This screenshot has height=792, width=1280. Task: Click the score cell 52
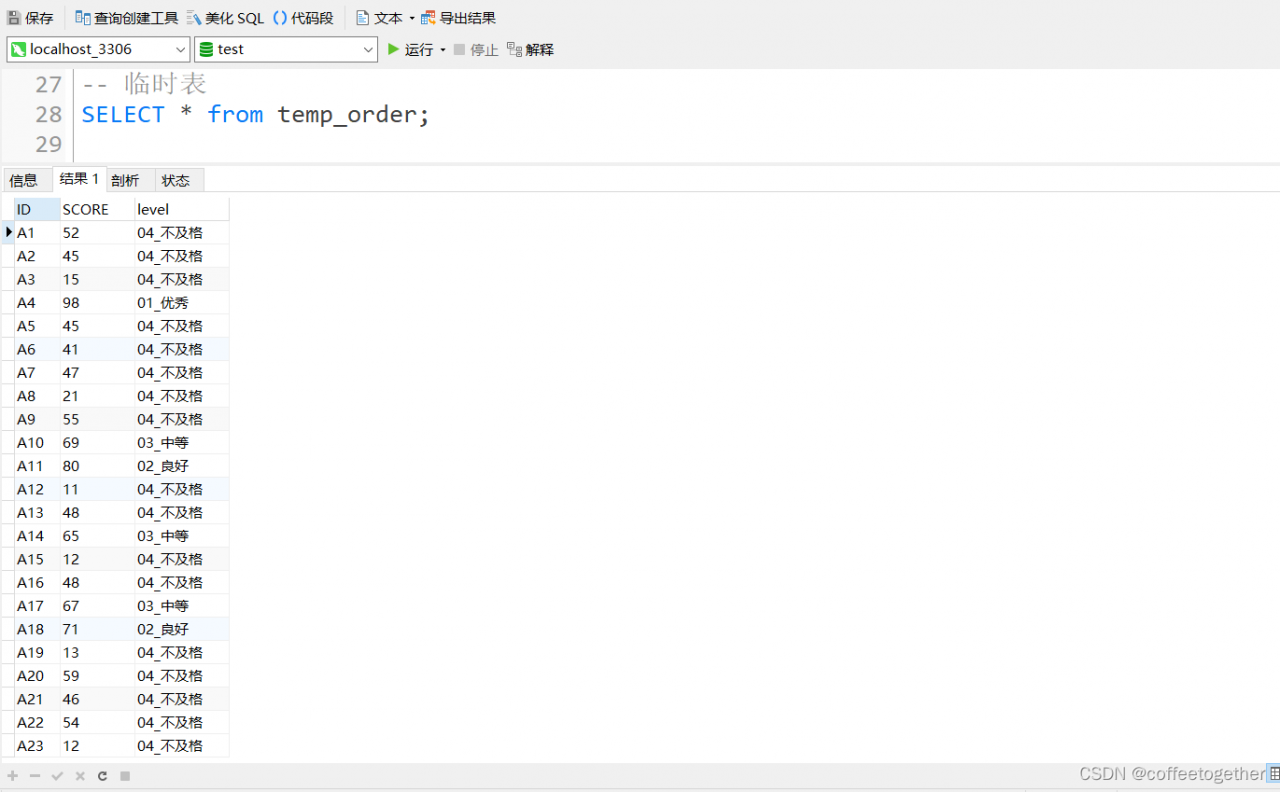click(97, 232)
